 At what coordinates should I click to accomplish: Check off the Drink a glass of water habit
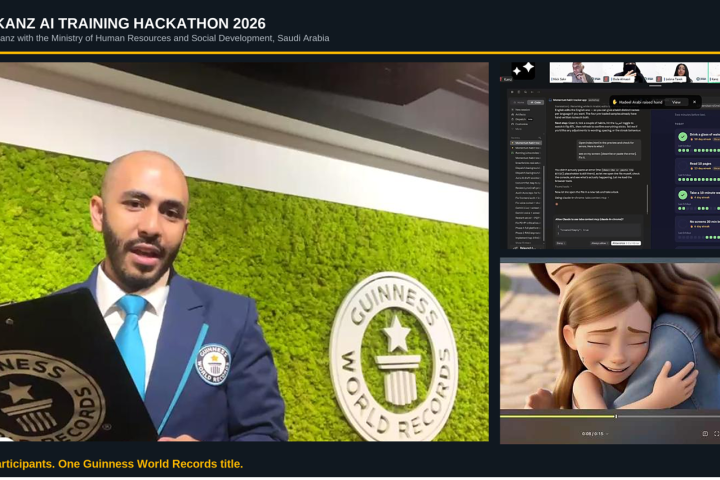[x=683, y=137]
